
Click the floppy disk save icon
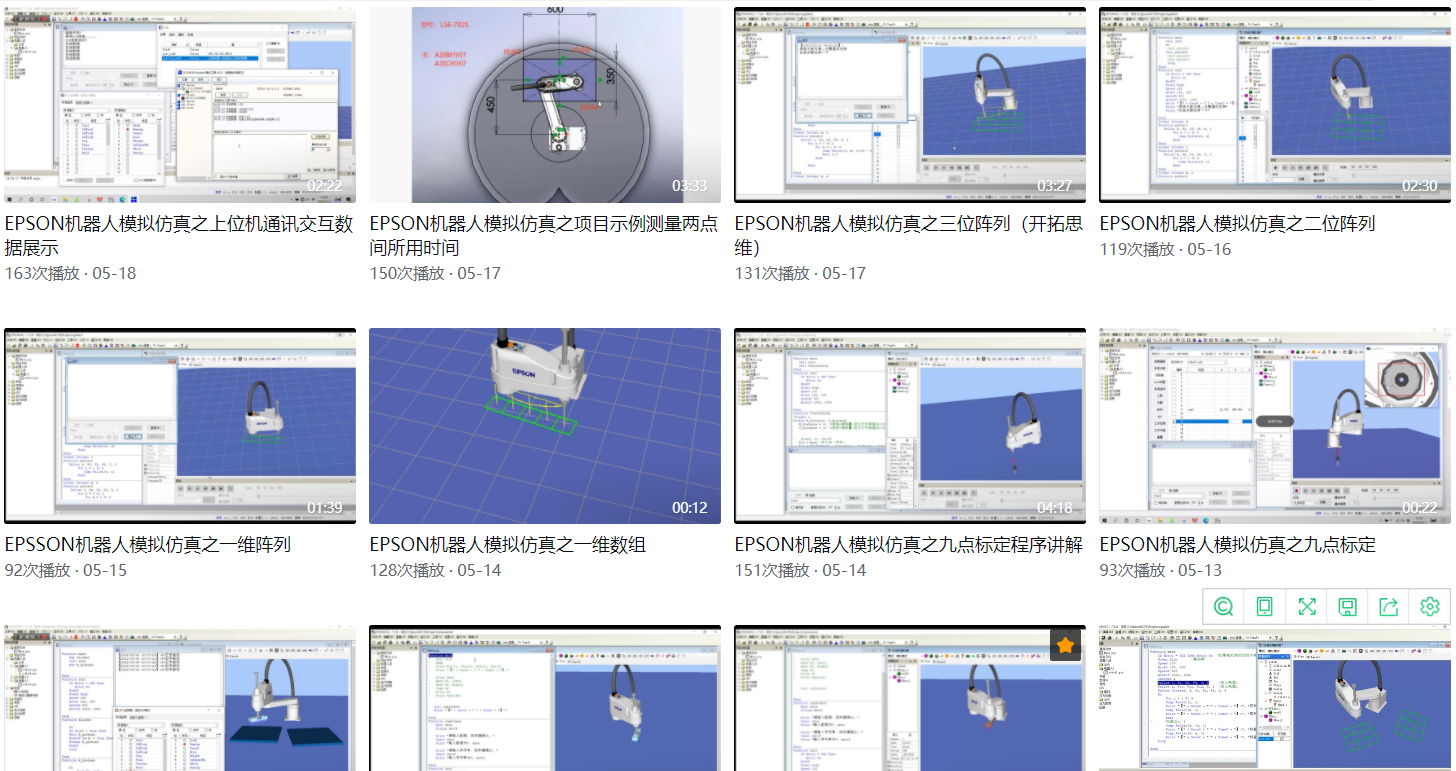[x=1347, y=606]
